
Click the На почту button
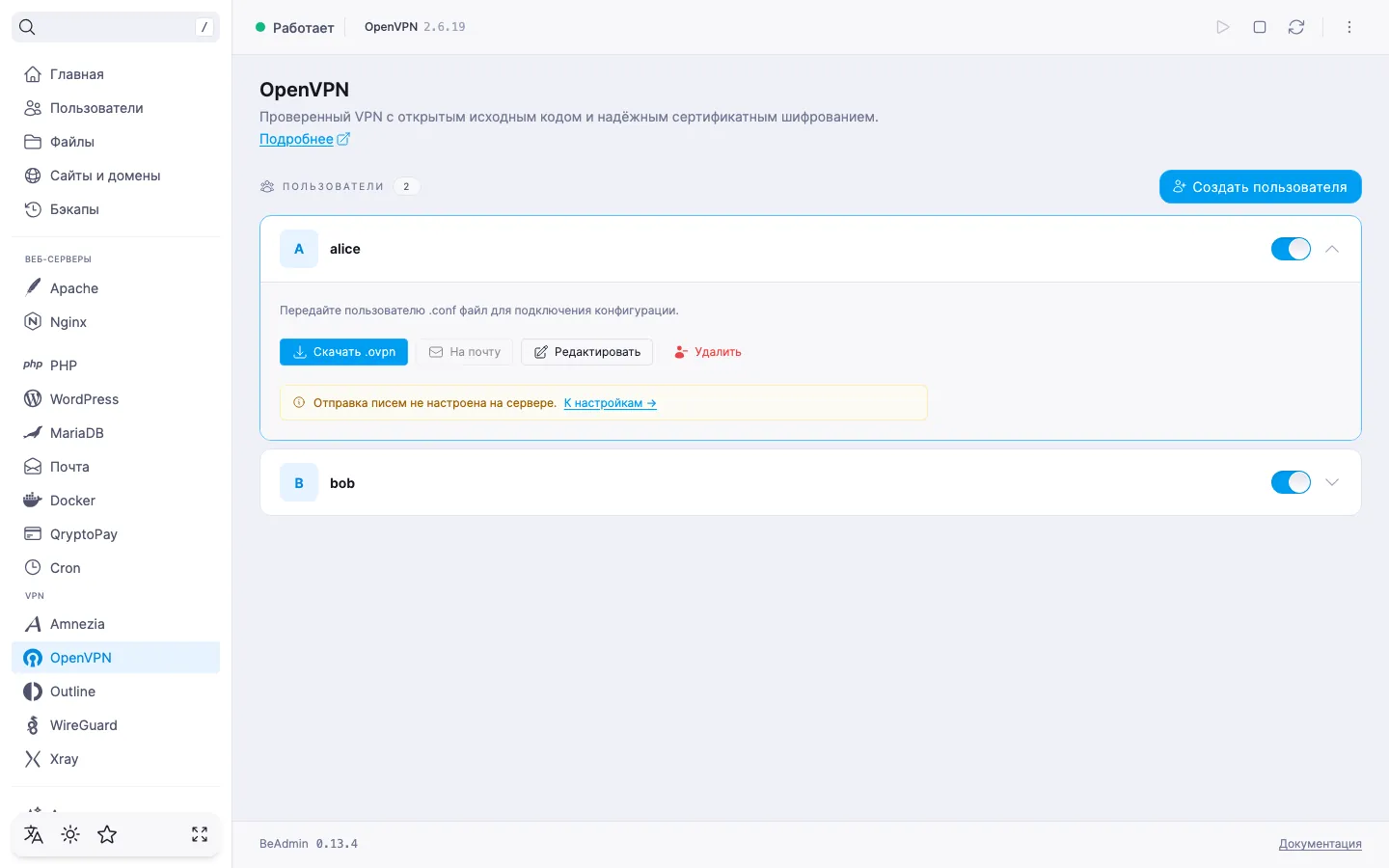click(464, 352)
